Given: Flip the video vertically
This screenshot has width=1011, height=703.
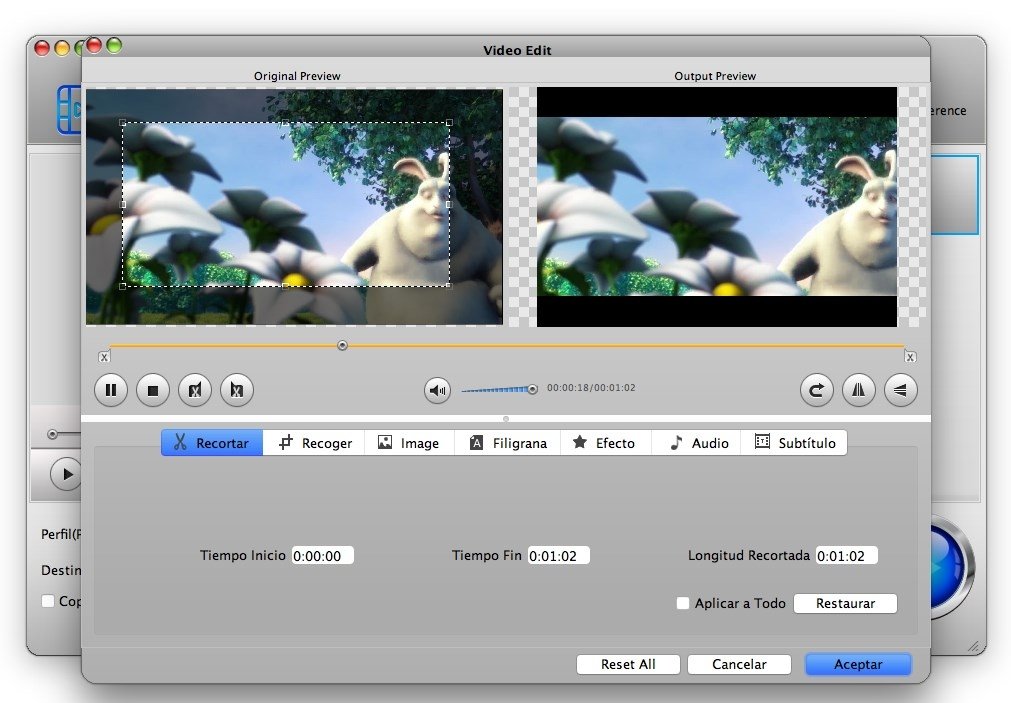Looking at the screenshot, I should tap(900, 390).
